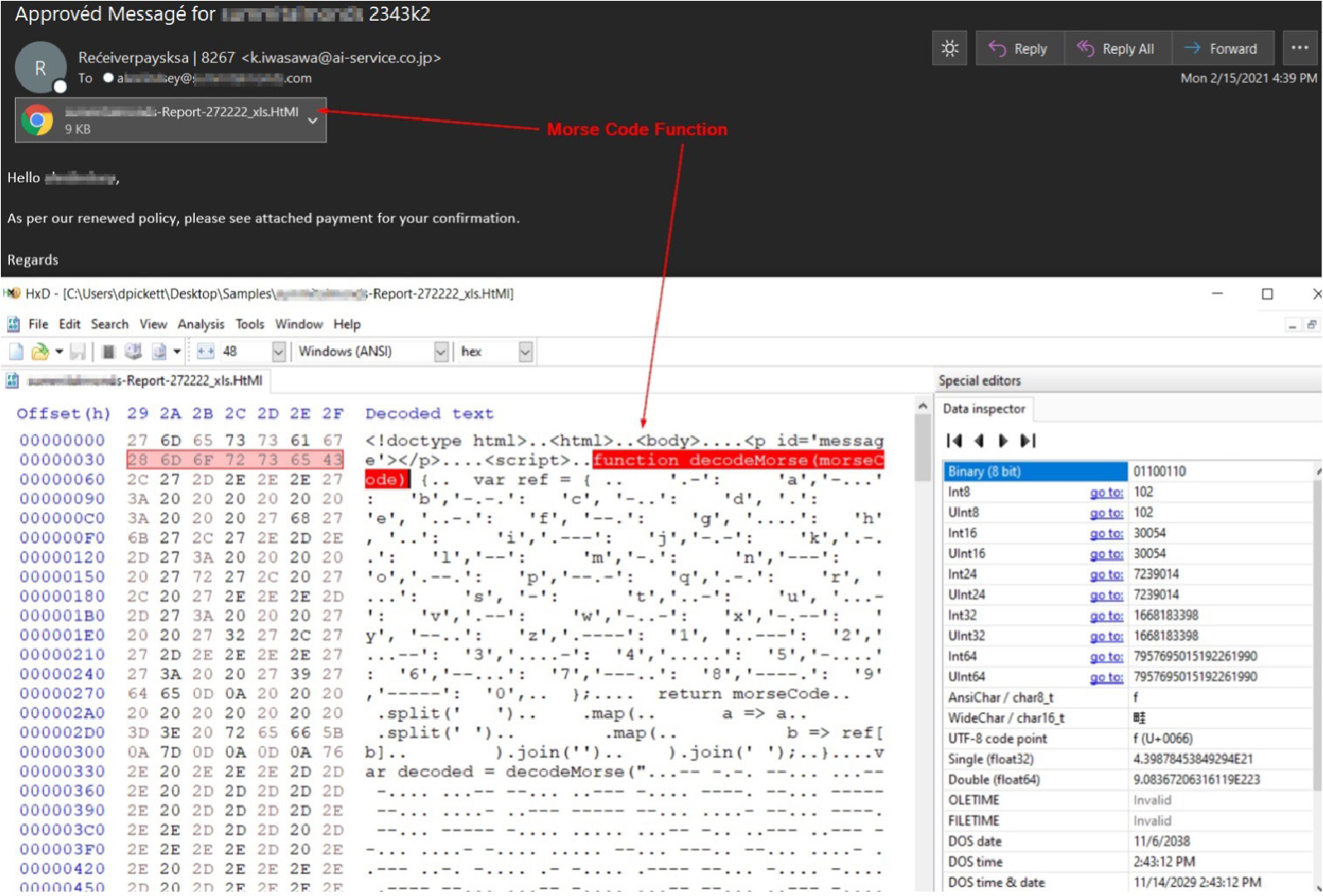1323x896 pixels.
Task: Open the View menu in HxD
Action: pyautogui.click(x=153, y=324)
